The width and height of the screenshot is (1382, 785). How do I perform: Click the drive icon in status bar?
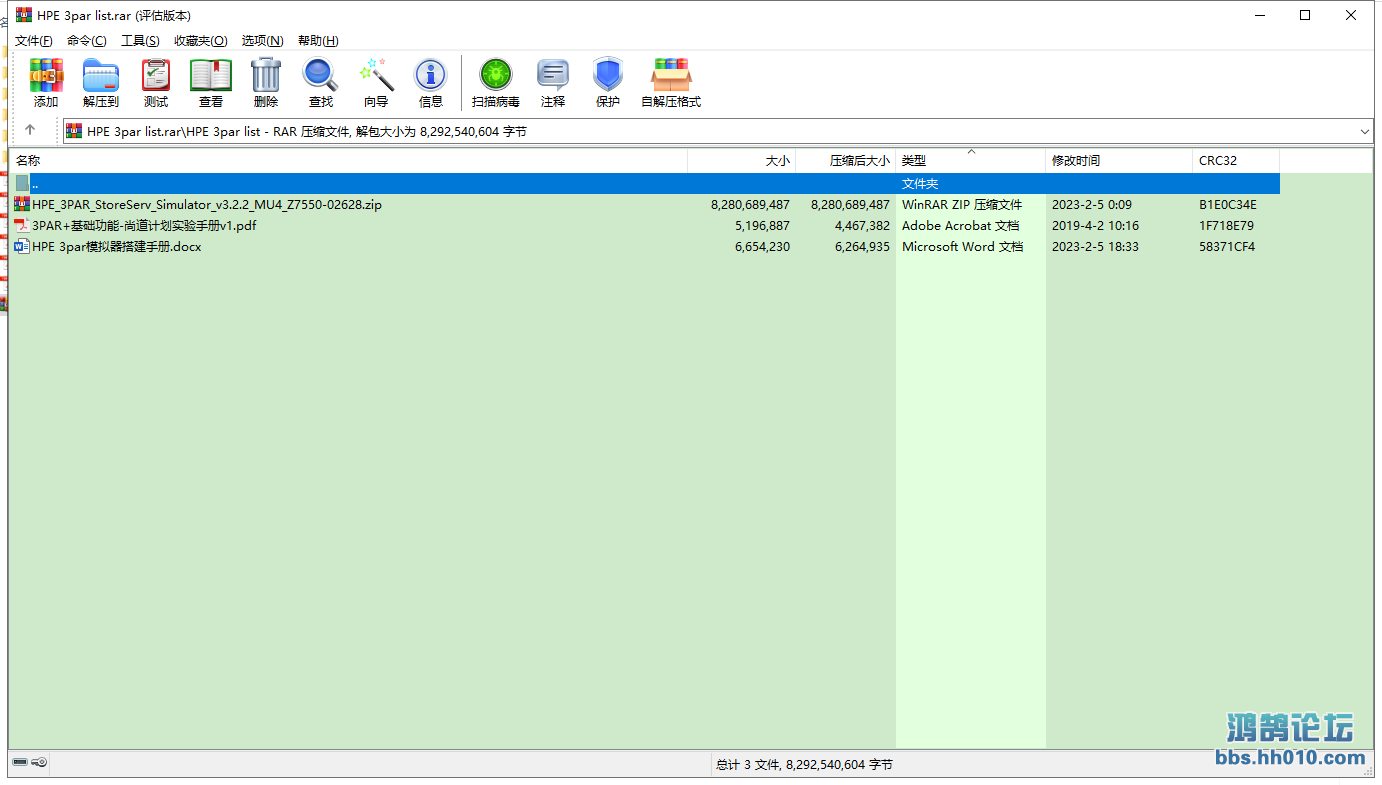pos(20,763)
